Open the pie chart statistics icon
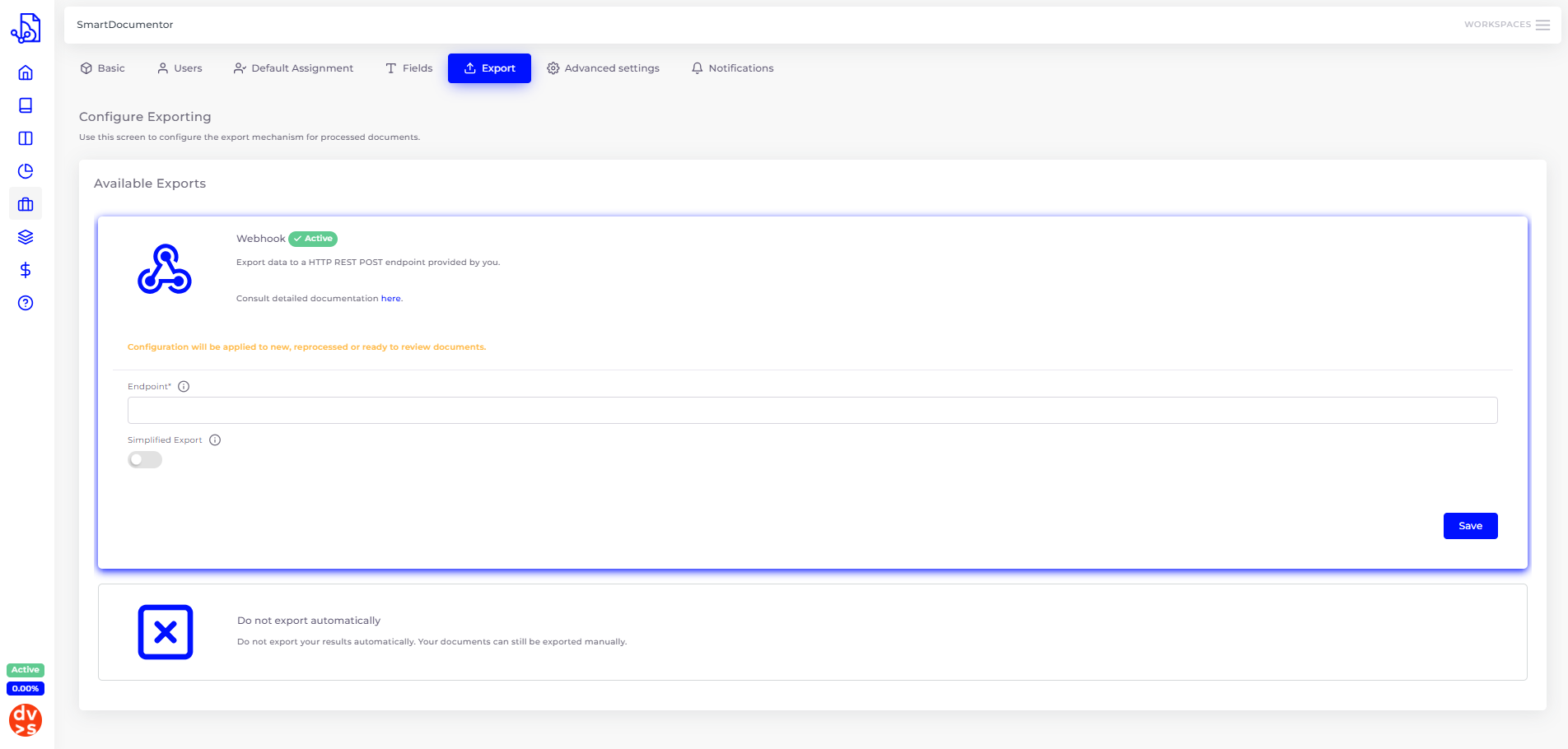 pyautogui.click(x=26, y=171)
